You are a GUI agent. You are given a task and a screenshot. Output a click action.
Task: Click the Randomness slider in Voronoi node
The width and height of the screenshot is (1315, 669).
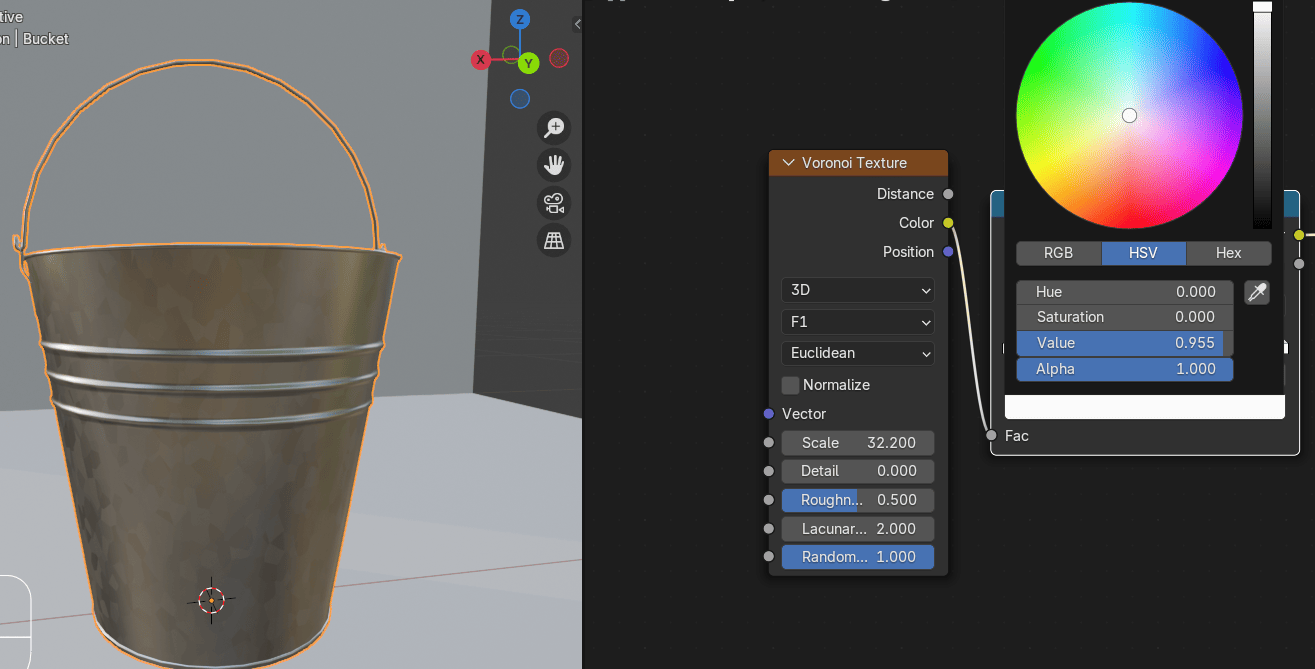click(x=857, y=557)
